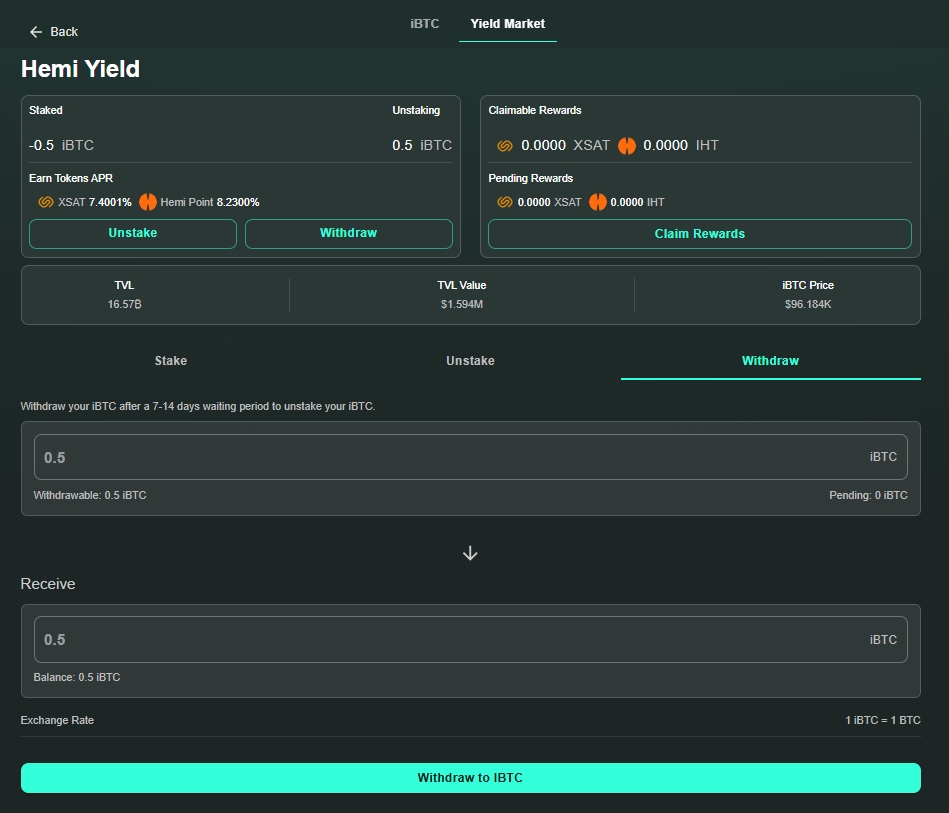Click XSAT icon in Pending Rewards
The height and width of the screenshot is (813, 949).
tap(505, 202)
